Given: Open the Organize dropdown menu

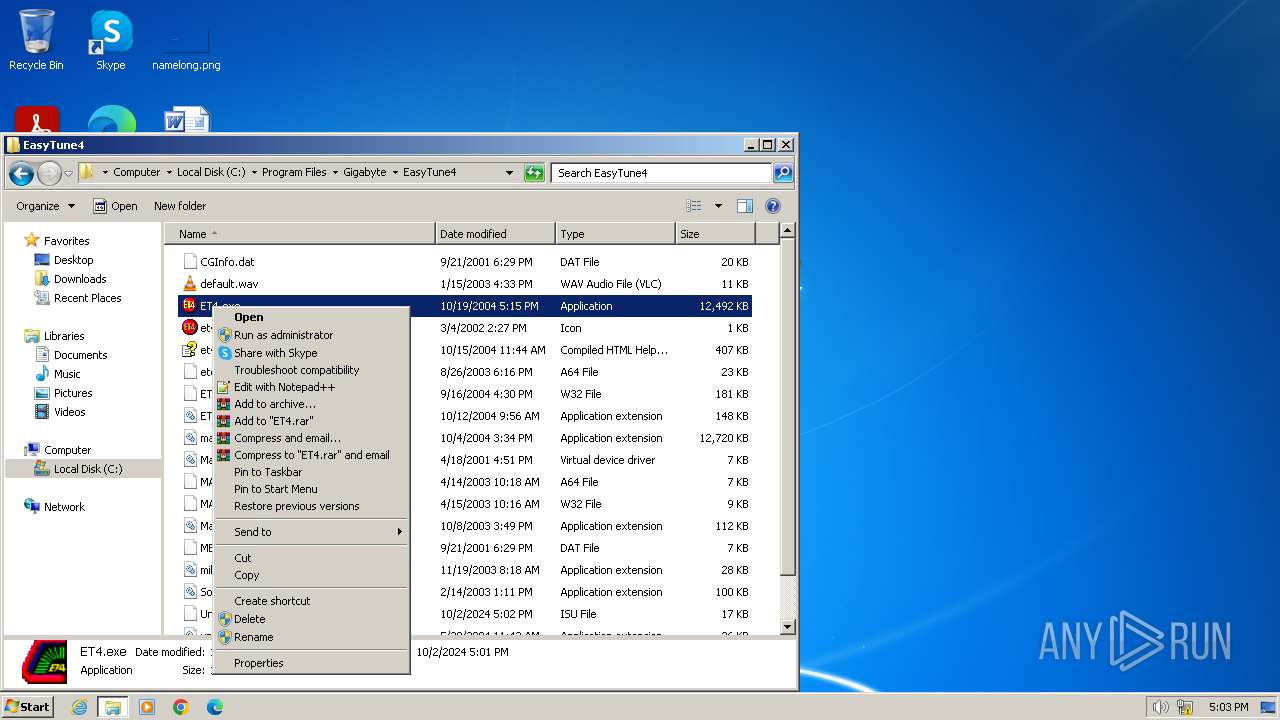Looking at the screenshot, I should (45, 206).
